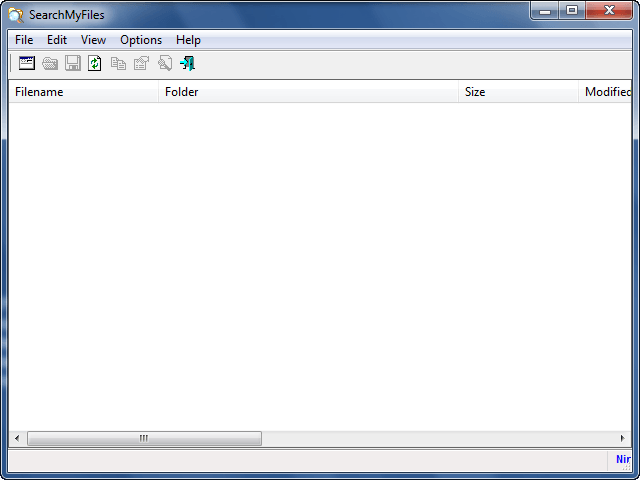The height and width of the screenshot is (480, 640).
Task: Click the SearchMyFiles title bar app icon
Action: [16, 15]
